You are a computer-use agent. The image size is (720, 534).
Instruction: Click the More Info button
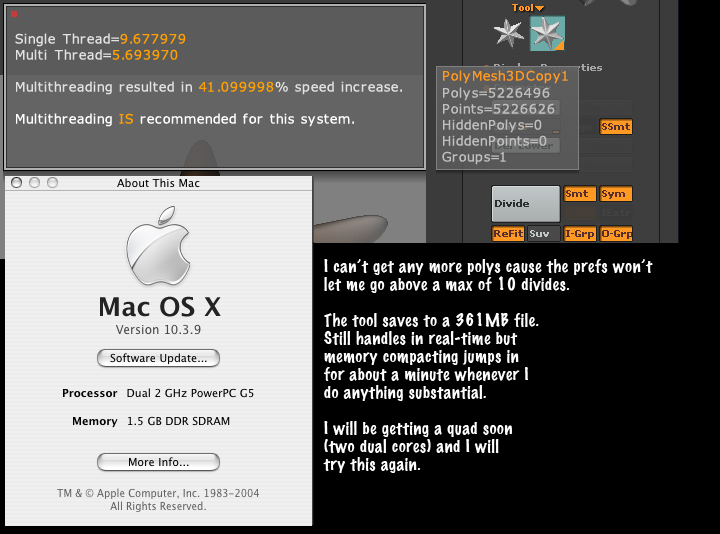pos(158,462)
